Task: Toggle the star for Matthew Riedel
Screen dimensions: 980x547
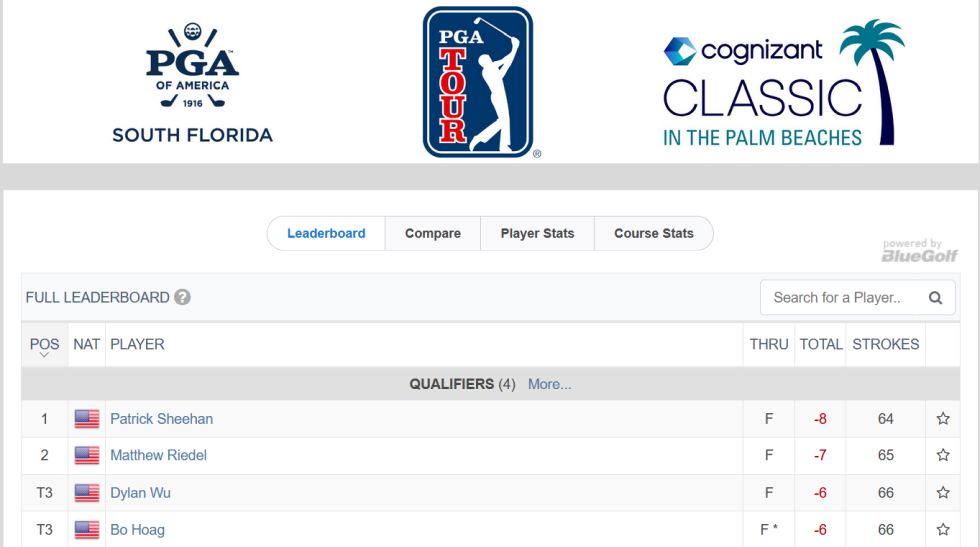Action: click(943, 455)
